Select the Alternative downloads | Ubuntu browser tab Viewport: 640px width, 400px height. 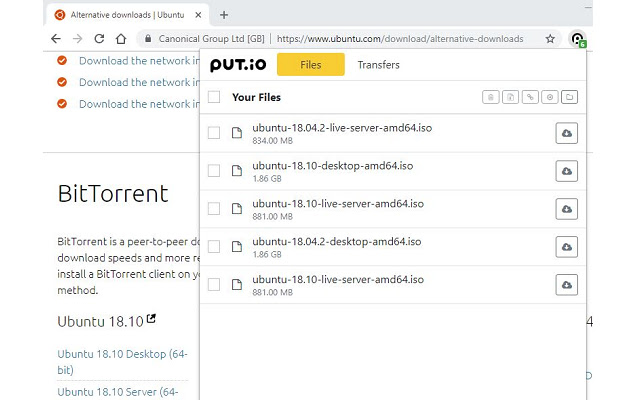(127, 15)
